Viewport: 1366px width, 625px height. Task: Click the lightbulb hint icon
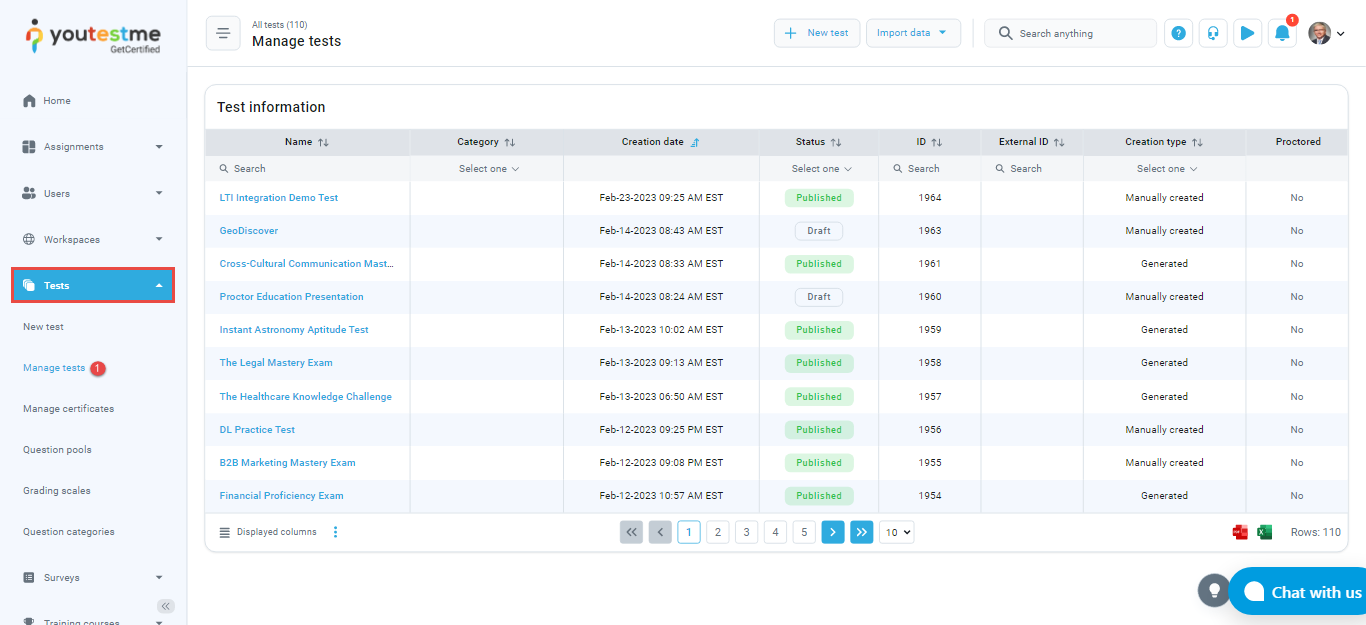pos(1214,590)
